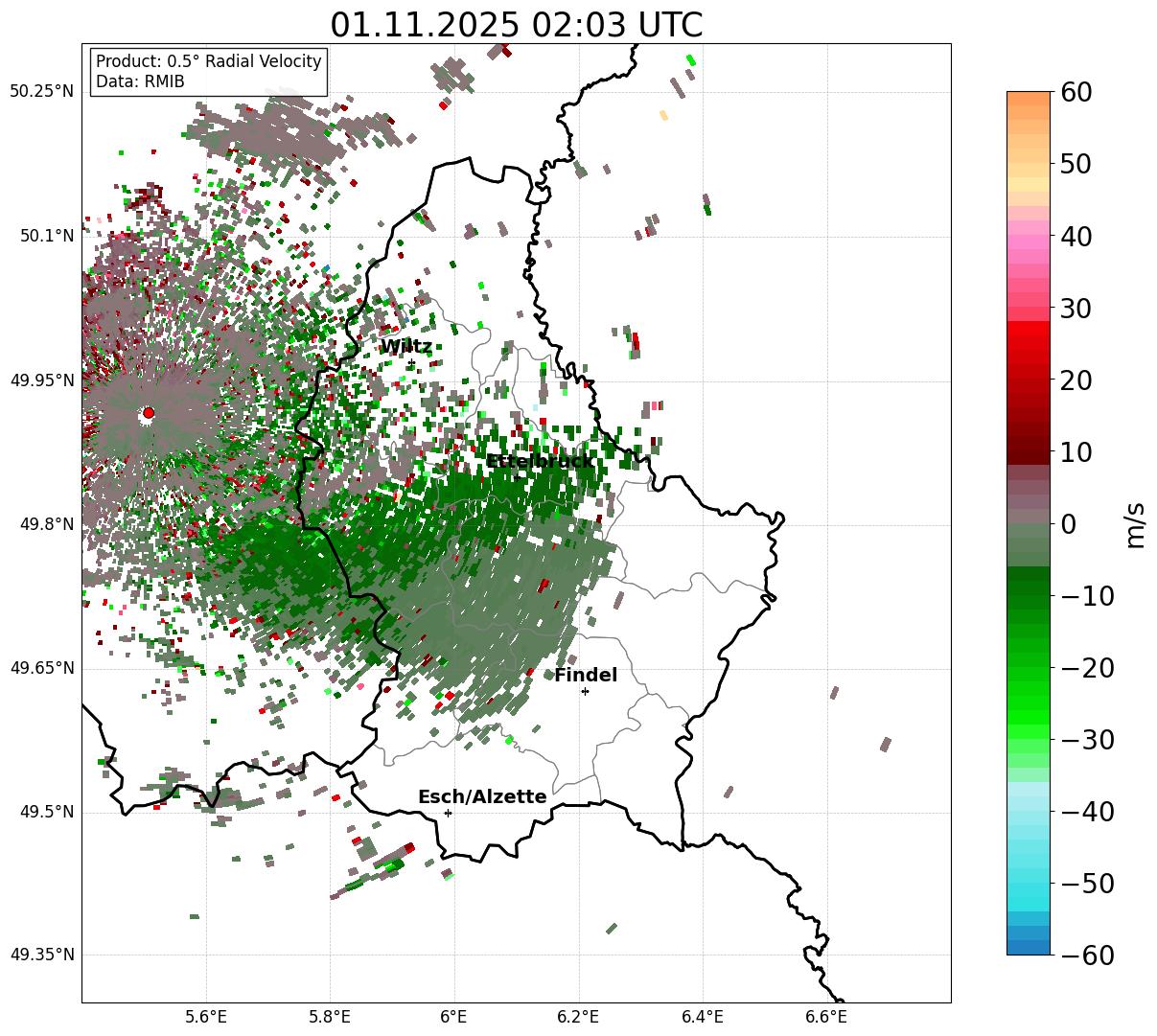The image size is (1157, 1036).
Task: Click the 5.6°E longitude label
Action: (206, 1017)
